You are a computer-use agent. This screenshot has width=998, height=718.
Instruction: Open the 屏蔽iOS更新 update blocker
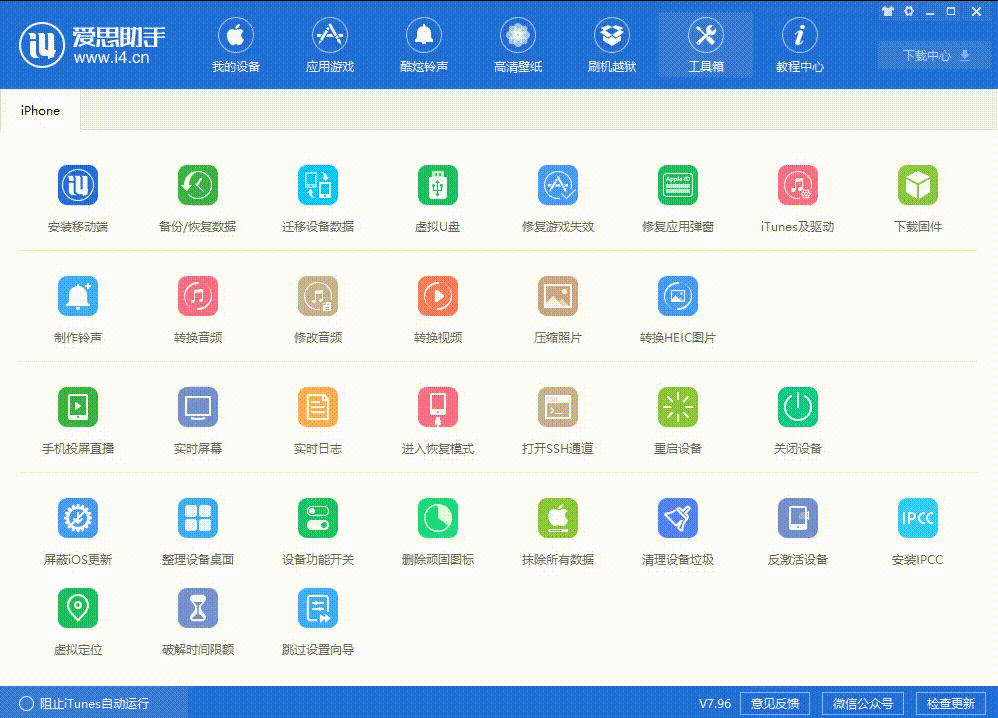pyautogui.click(x=77, y=528)
